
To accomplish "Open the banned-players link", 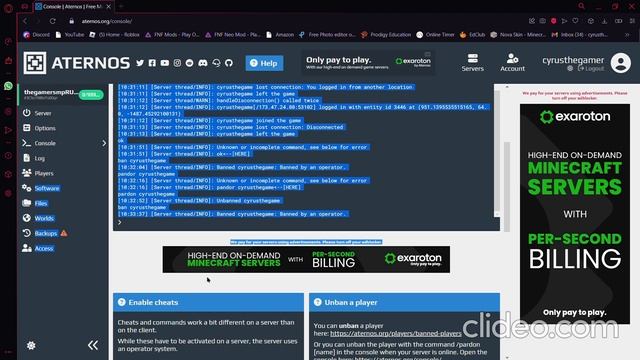I will click(396, 333).
